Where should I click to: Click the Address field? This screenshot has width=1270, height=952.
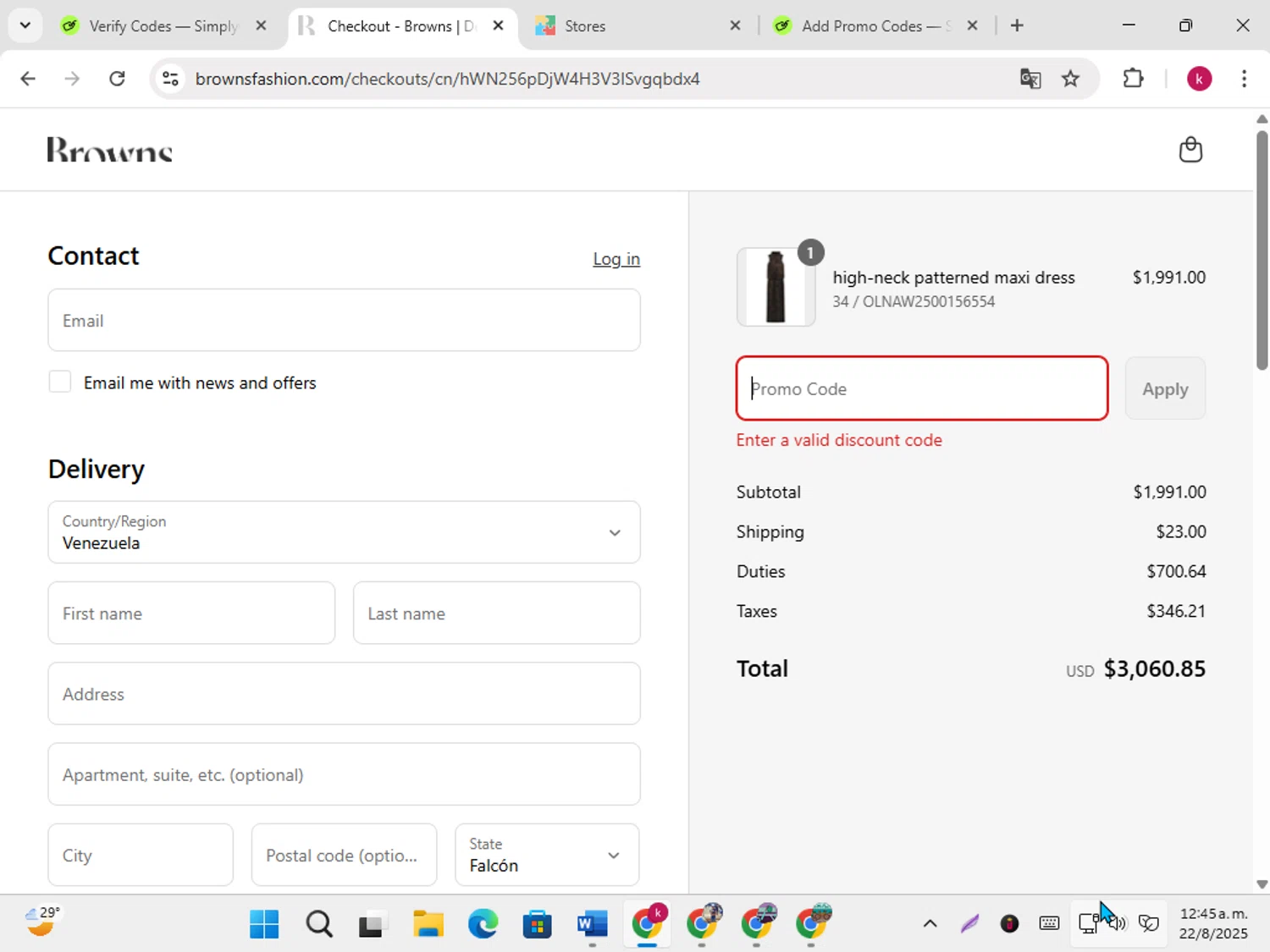(344, 693)
